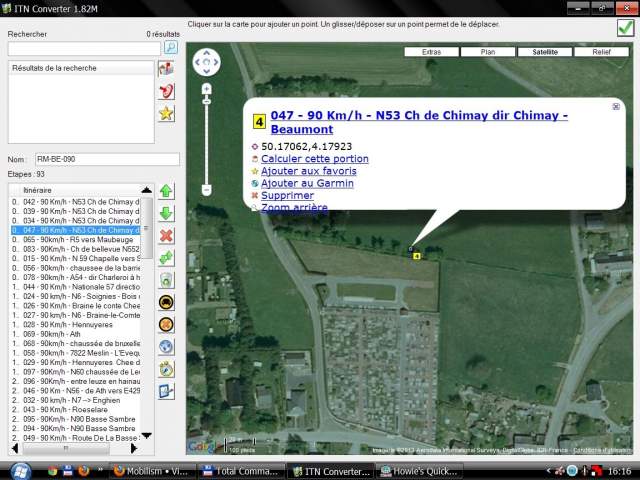Image resolution: width=640 pixels, height=480 pixels.
Task: Click the green checkmark icon at top right
Action: (x=625, y=28)
